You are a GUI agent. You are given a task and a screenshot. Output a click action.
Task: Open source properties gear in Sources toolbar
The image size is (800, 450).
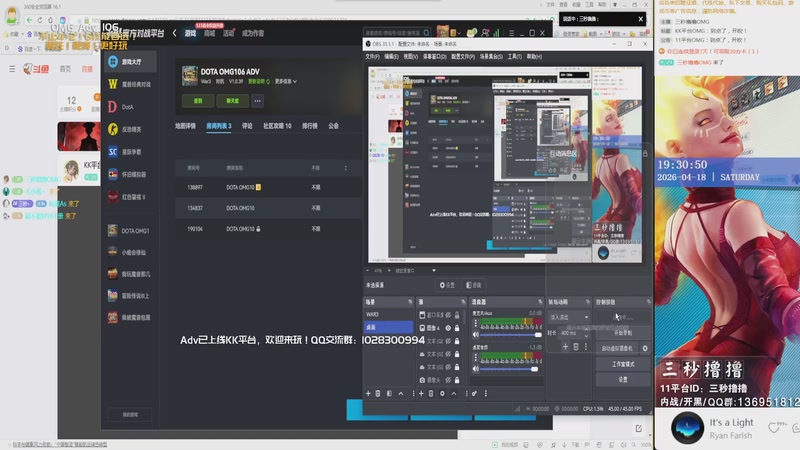click(x=442, y=393)
